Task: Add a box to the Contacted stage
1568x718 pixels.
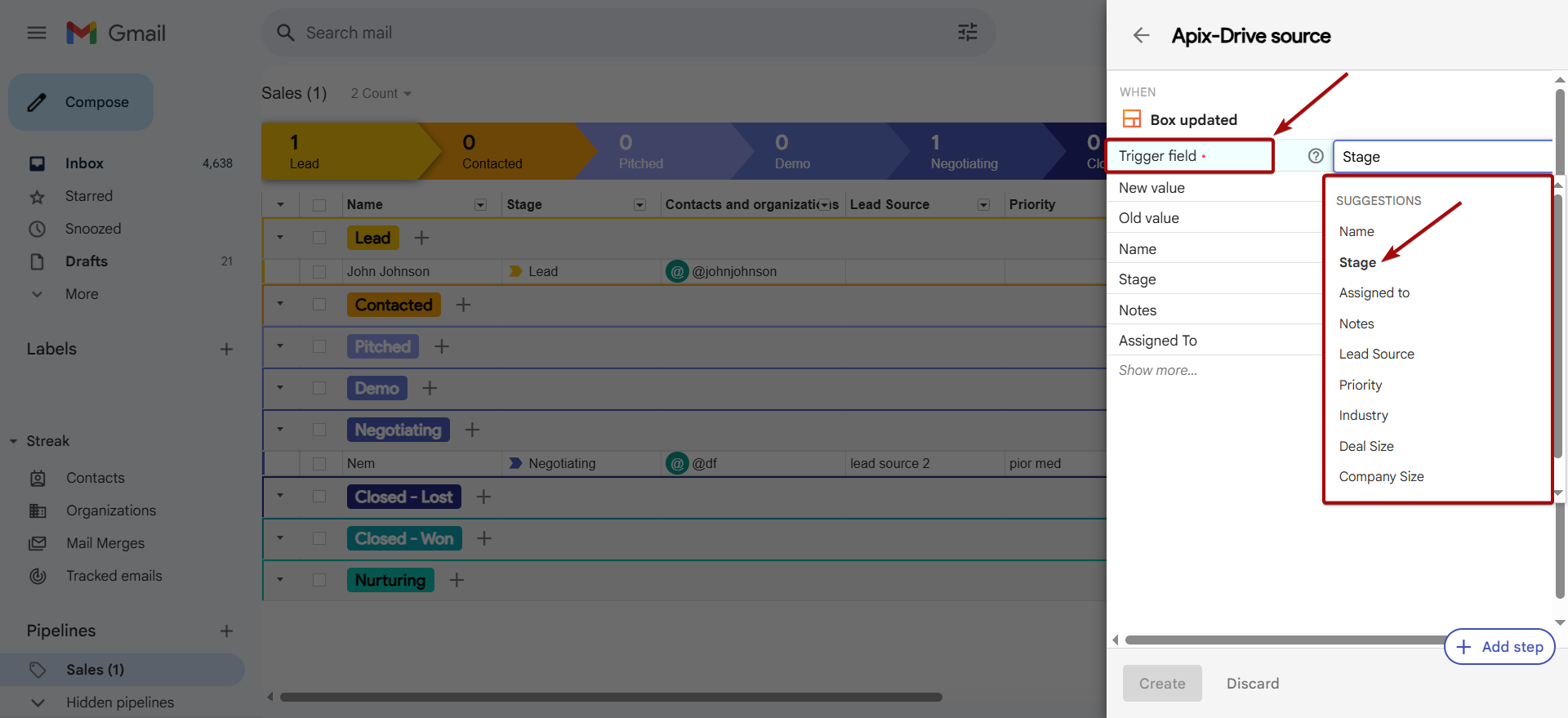Action: tap(463, 305)
